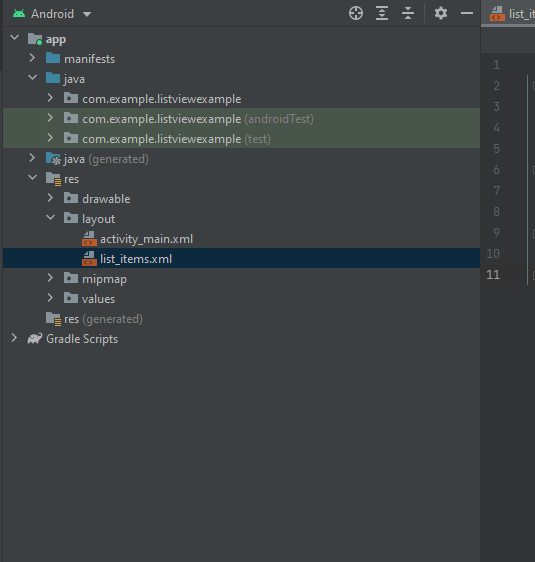The height and width of the screenshot is (562, 535).
Task: Click the (test) package folder icon
Action: (71, 138)
